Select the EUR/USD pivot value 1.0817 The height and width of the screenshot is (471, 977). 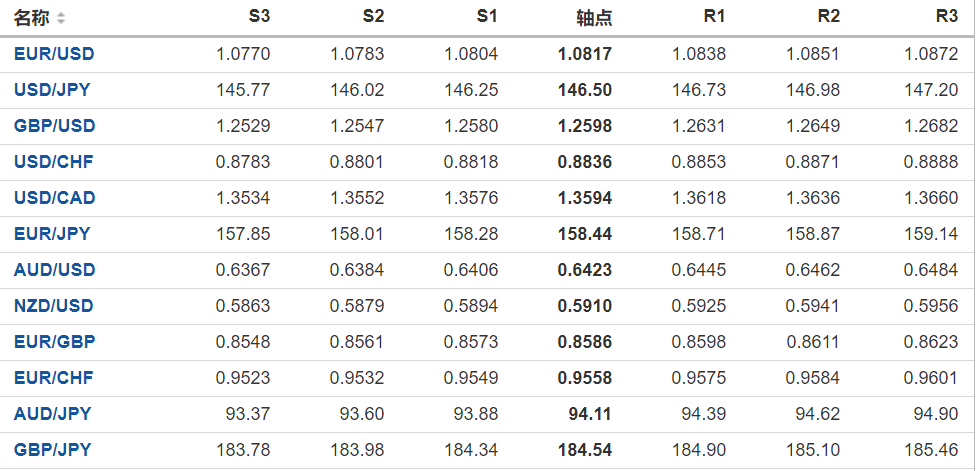(x=585, y=54)
